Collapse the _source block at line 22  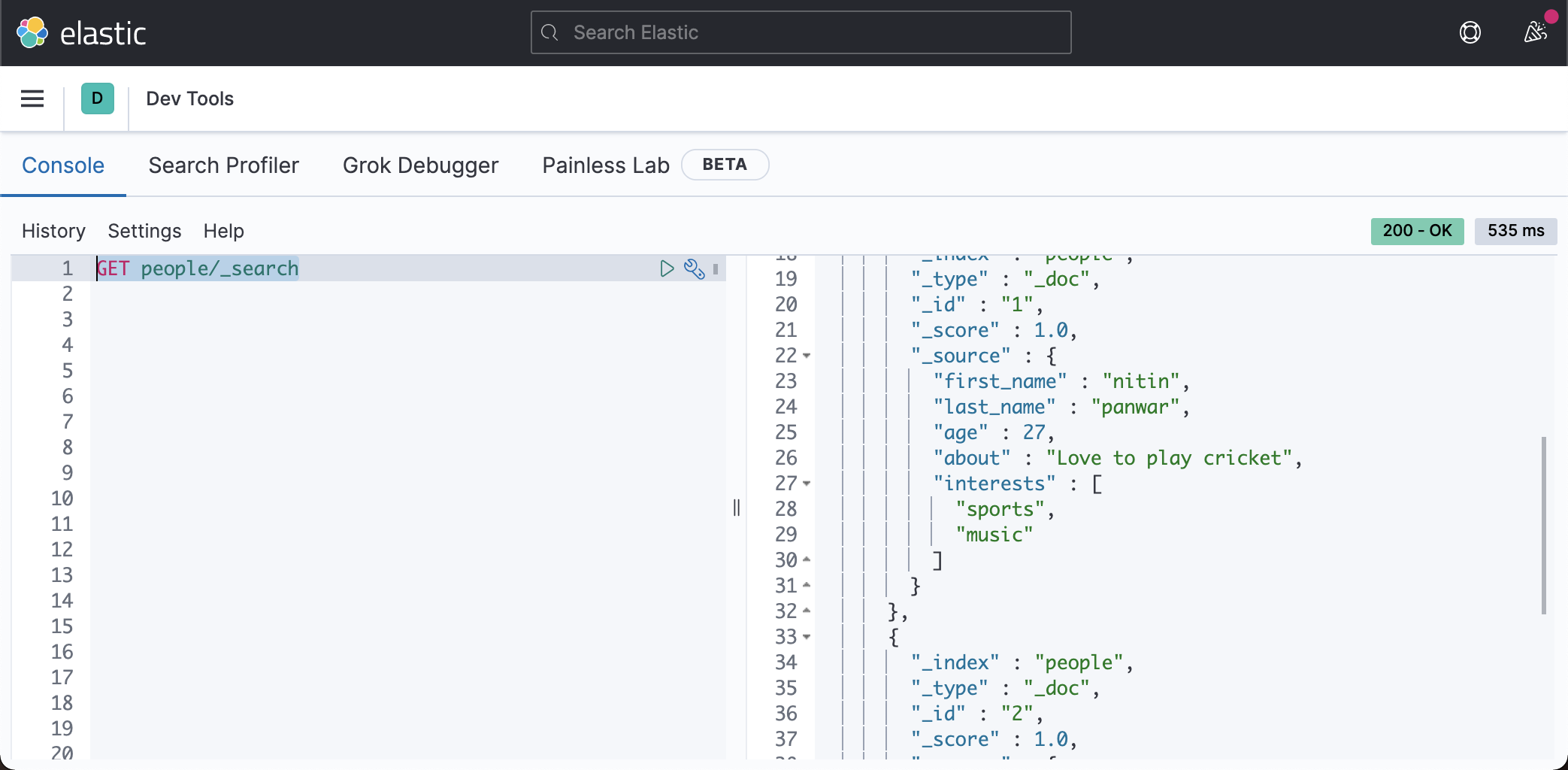[x=807, y=356]
